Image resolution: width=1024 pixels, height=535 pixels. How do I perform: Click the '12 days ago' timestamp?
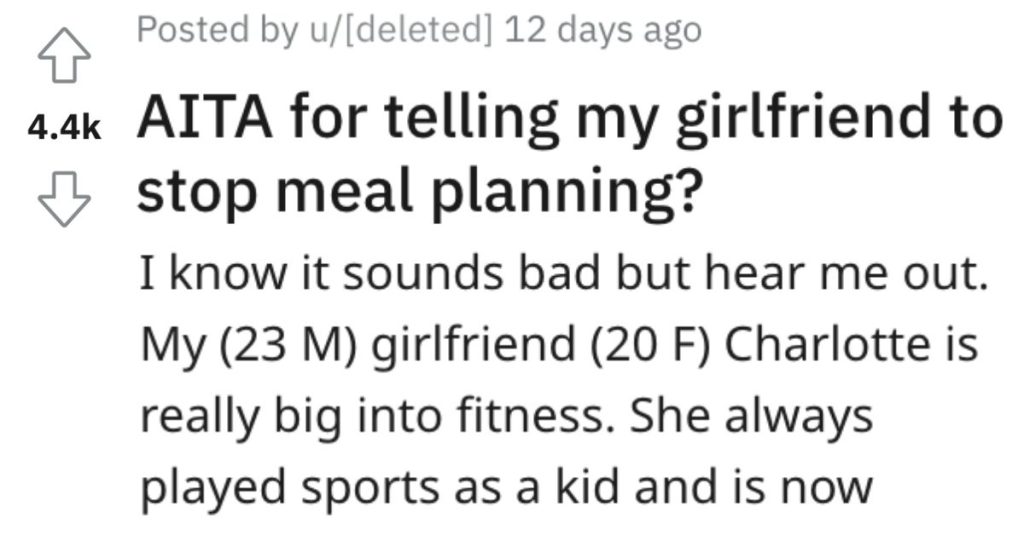[x=603, y=30]
